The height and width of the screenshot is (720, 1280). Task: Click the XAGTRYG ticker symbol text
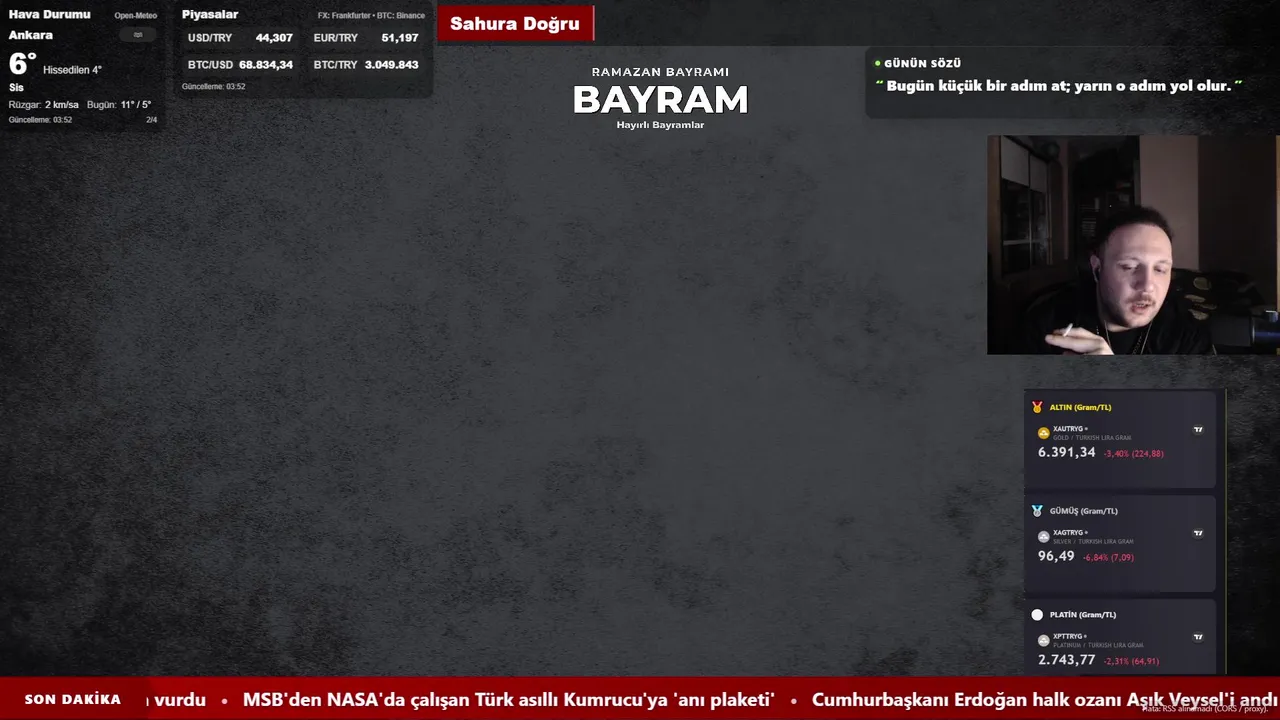1069,533
